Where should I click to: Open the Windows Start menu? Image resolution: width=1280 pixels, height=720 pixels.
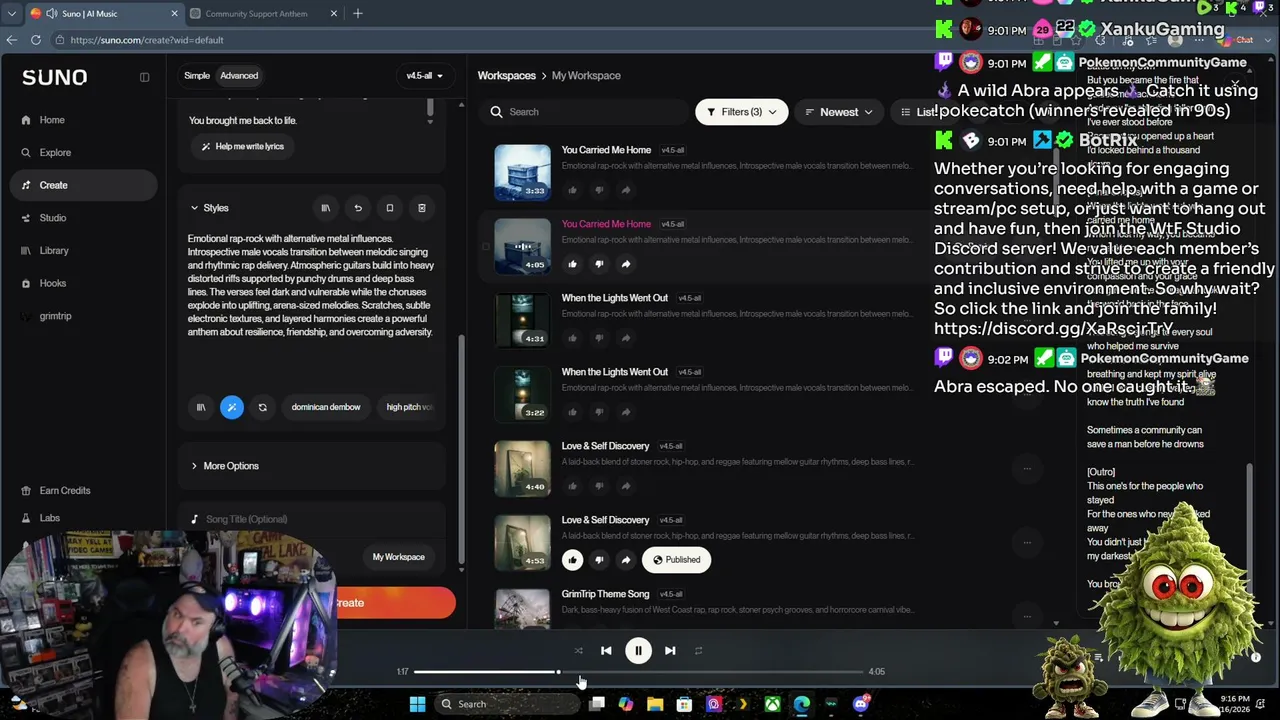point(417,704)
